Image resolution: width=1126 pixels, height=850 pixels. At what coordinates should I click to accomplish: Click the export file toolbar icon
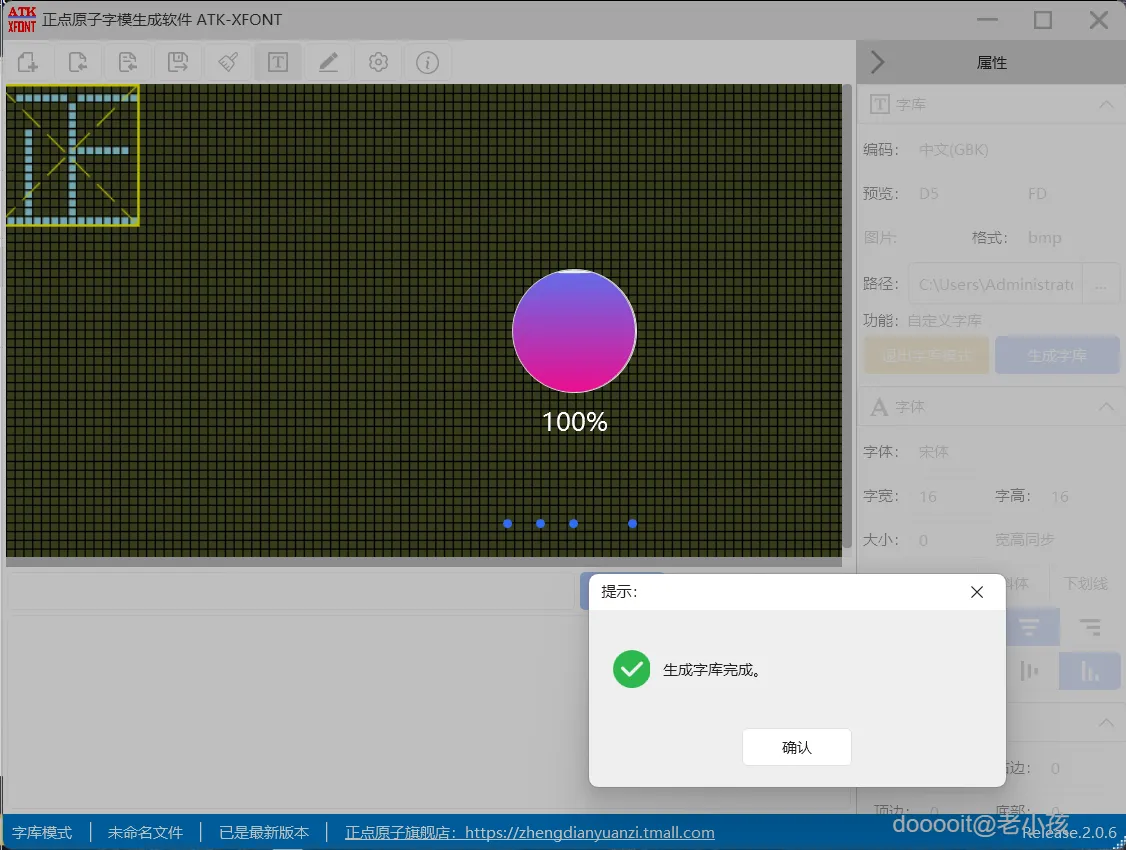click(128, 62)
